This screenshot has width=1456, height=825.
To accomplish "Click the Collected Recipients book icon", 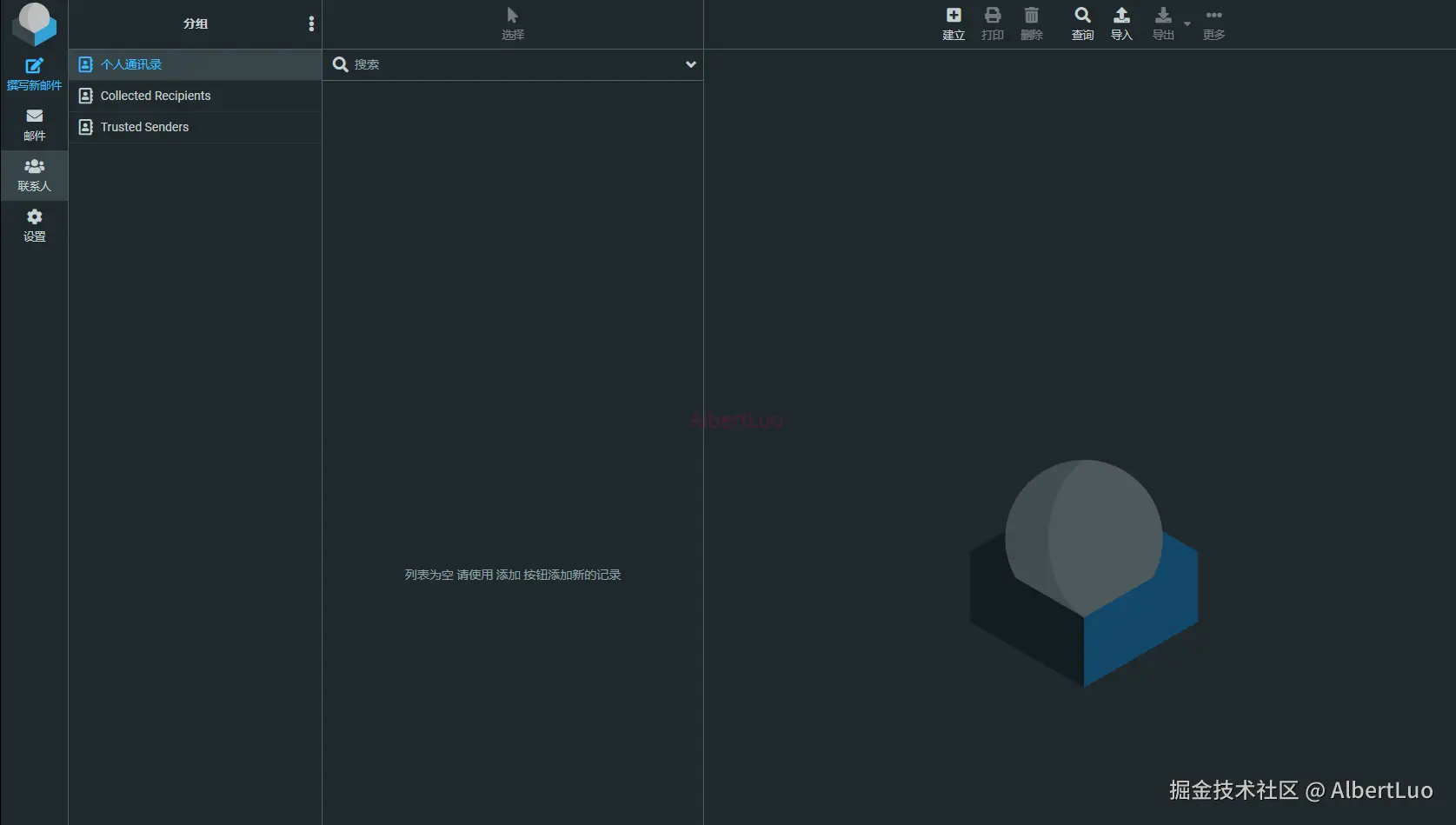I will [85, 96].
